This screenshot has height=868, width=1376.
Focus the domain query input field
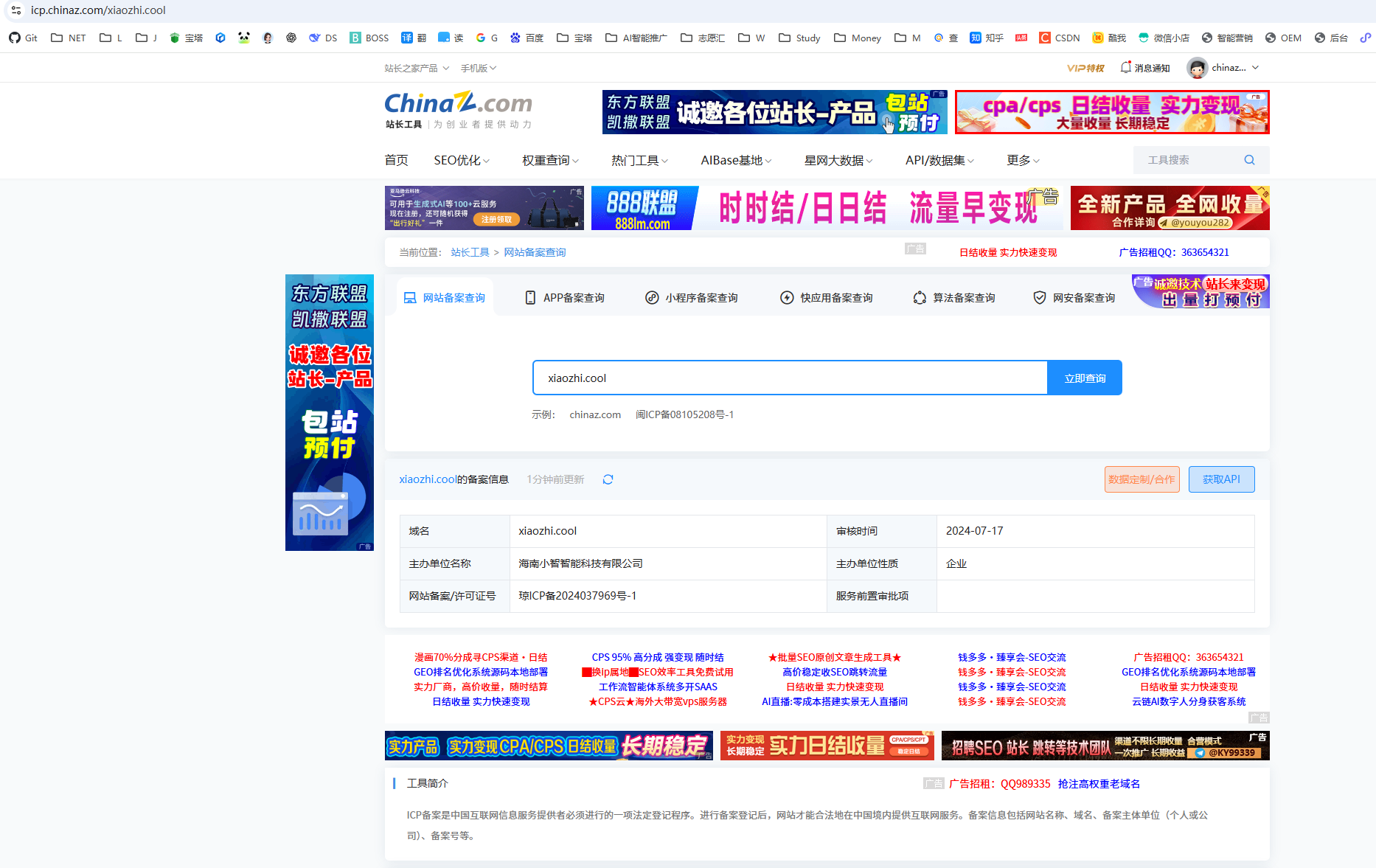(x=790, y=378)
